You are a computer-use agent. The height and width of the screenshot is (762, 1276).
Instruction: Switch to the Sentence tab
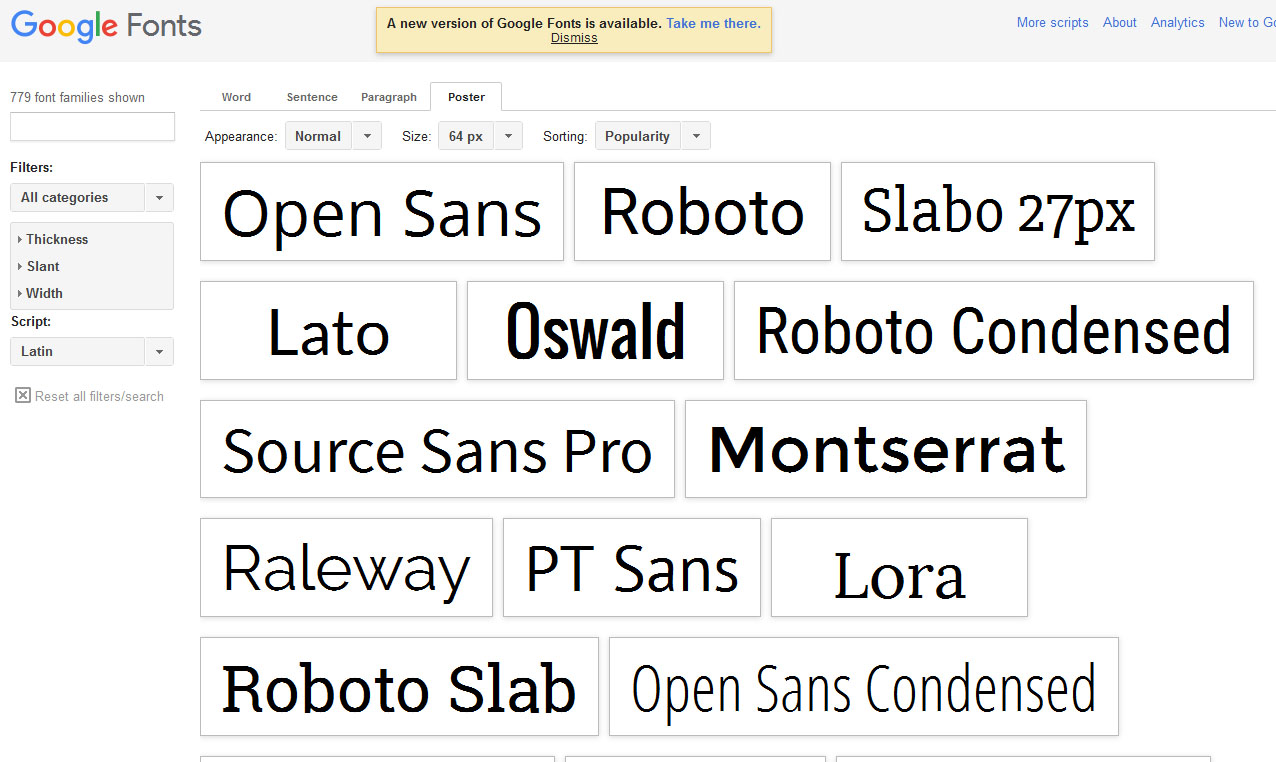(312, 97)
